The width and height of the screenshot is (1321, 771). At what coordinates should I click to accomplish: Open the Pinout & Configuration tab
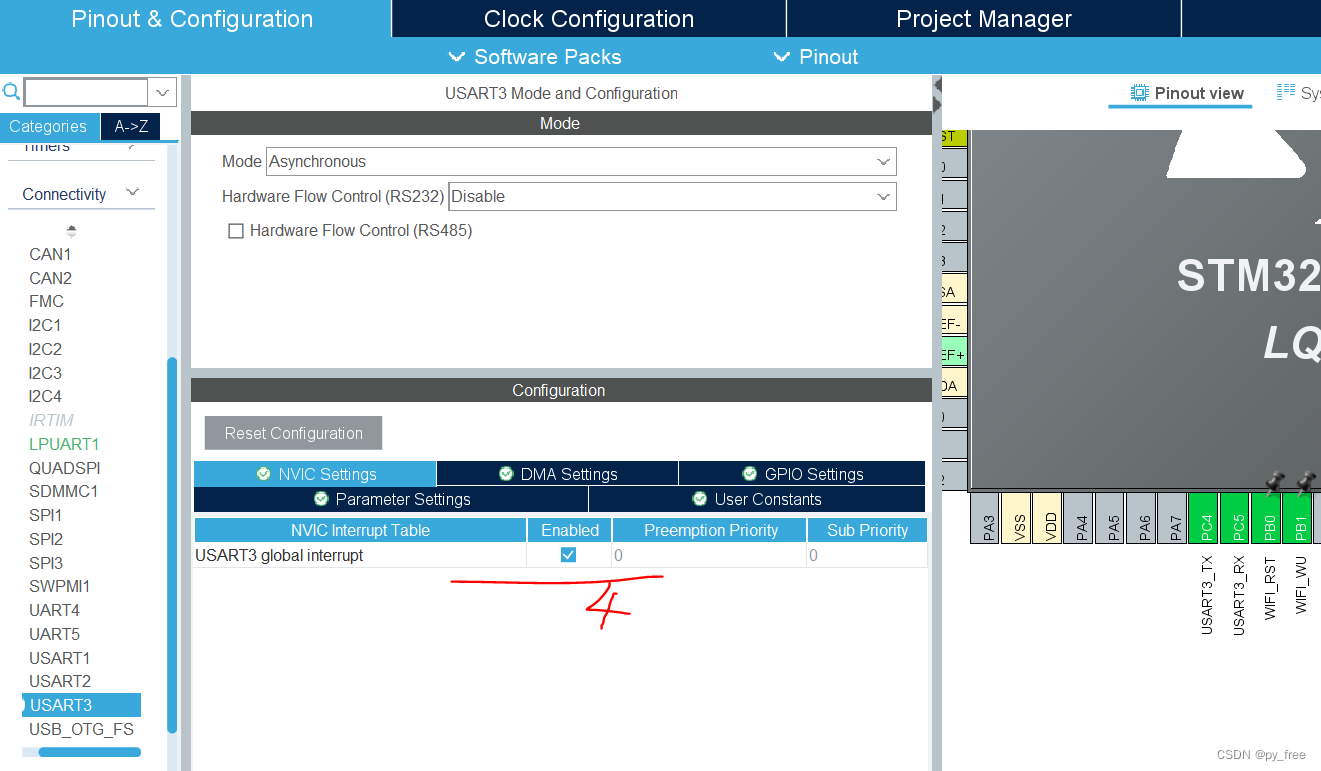point(193,19)
